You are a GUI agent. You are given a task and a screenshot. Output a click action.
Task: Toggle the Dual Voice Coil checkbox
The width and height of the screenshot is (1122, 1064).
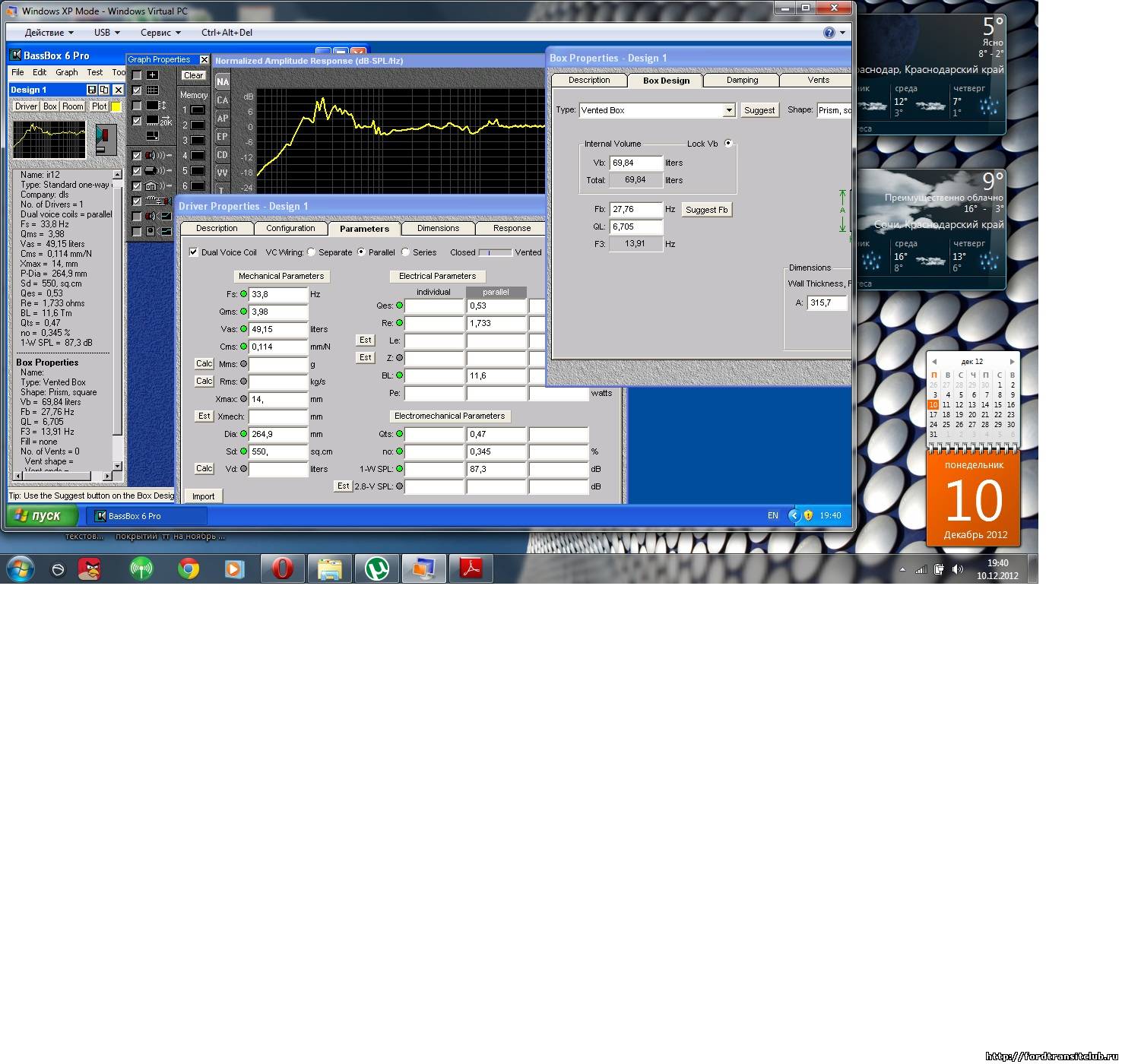tap(193, 252)
